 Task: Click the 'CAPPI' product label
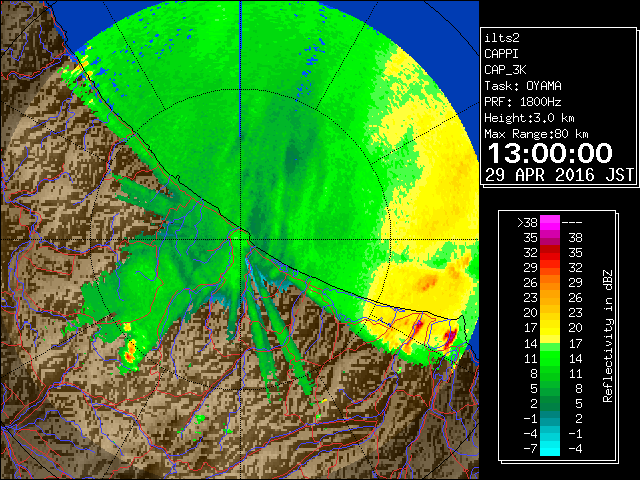[501, 54]
